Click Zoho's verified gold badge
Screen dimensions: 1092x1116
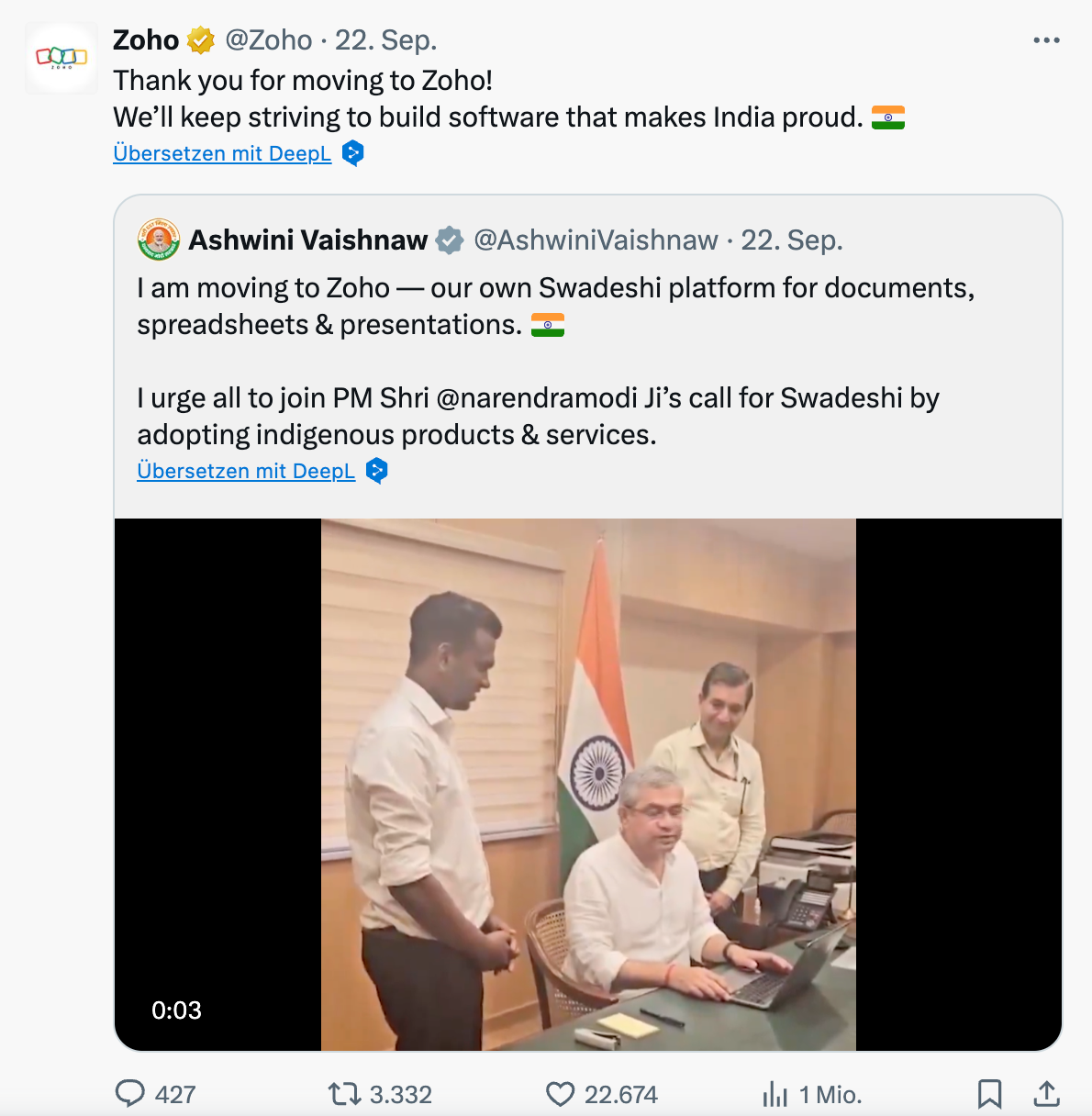[199, 39]
